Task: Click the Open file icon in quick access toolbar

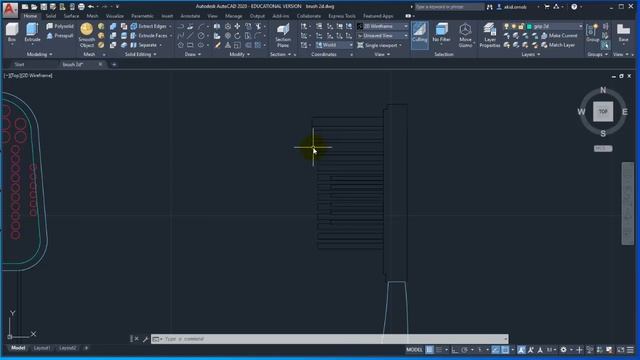Action: tap(34, 7)
